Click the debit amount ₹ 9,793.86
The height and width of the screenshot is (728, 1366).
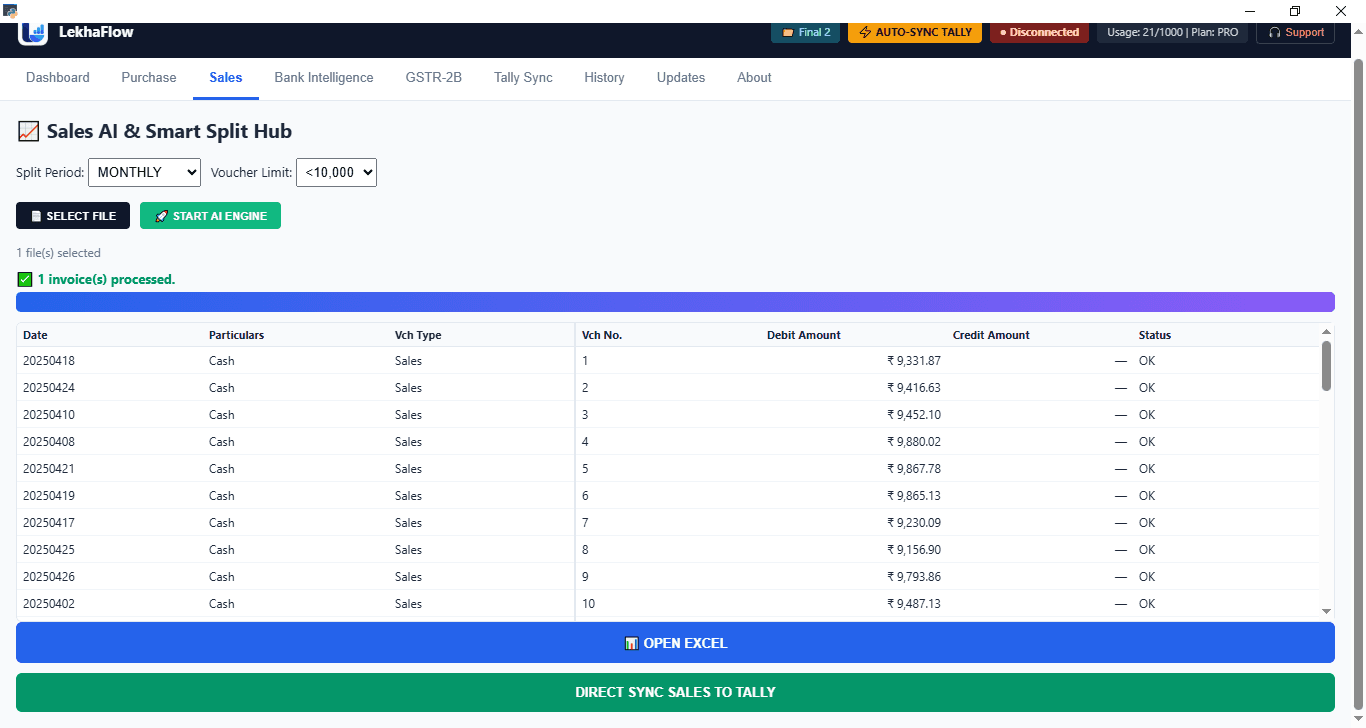click(914, 577)
